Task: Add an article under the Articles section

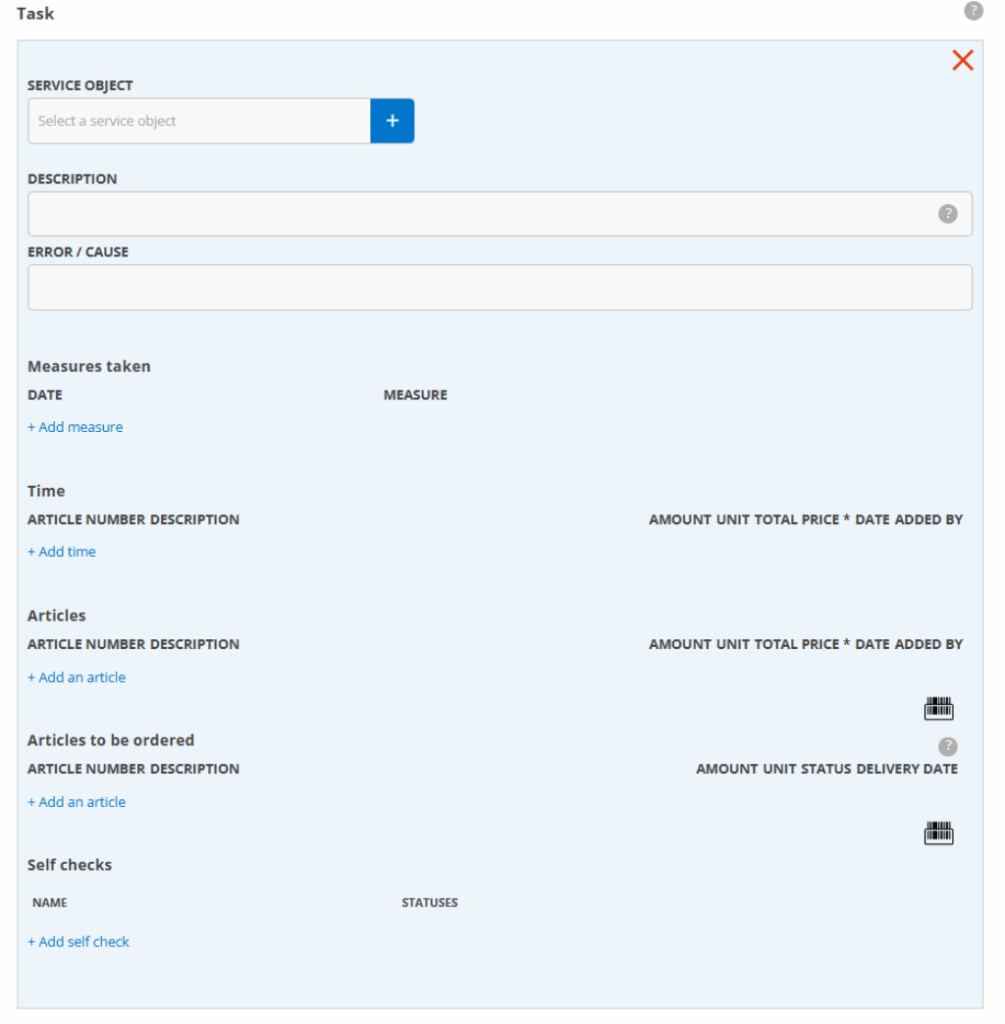Action: (77, 677)
